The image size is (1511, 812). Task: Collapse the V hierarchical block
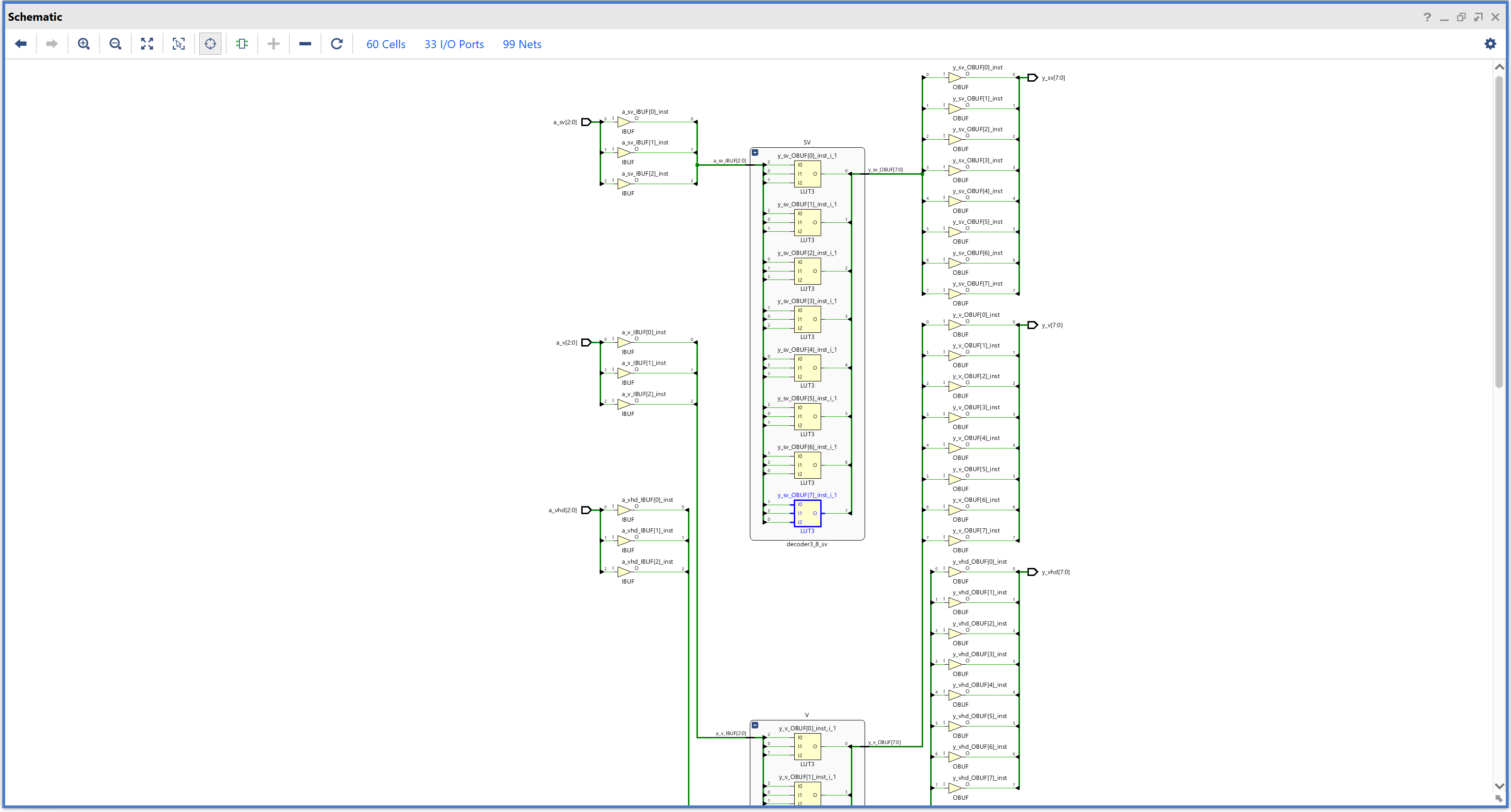[x=755, y=725]
